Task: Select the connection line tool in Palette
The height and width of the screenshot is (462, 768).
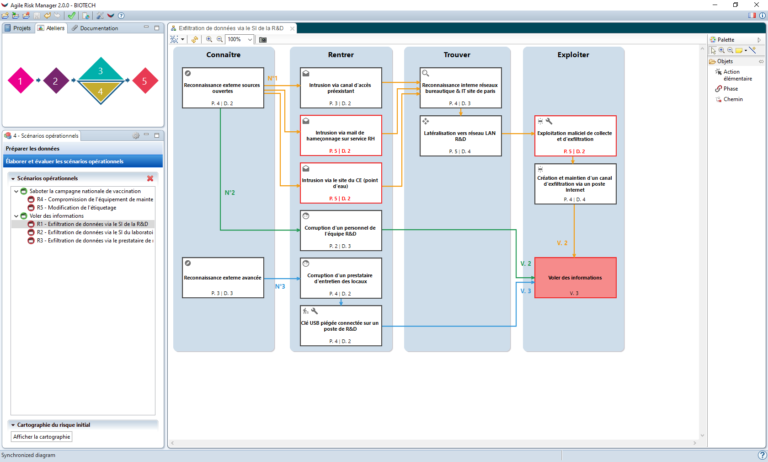Action: pos(753,50)
